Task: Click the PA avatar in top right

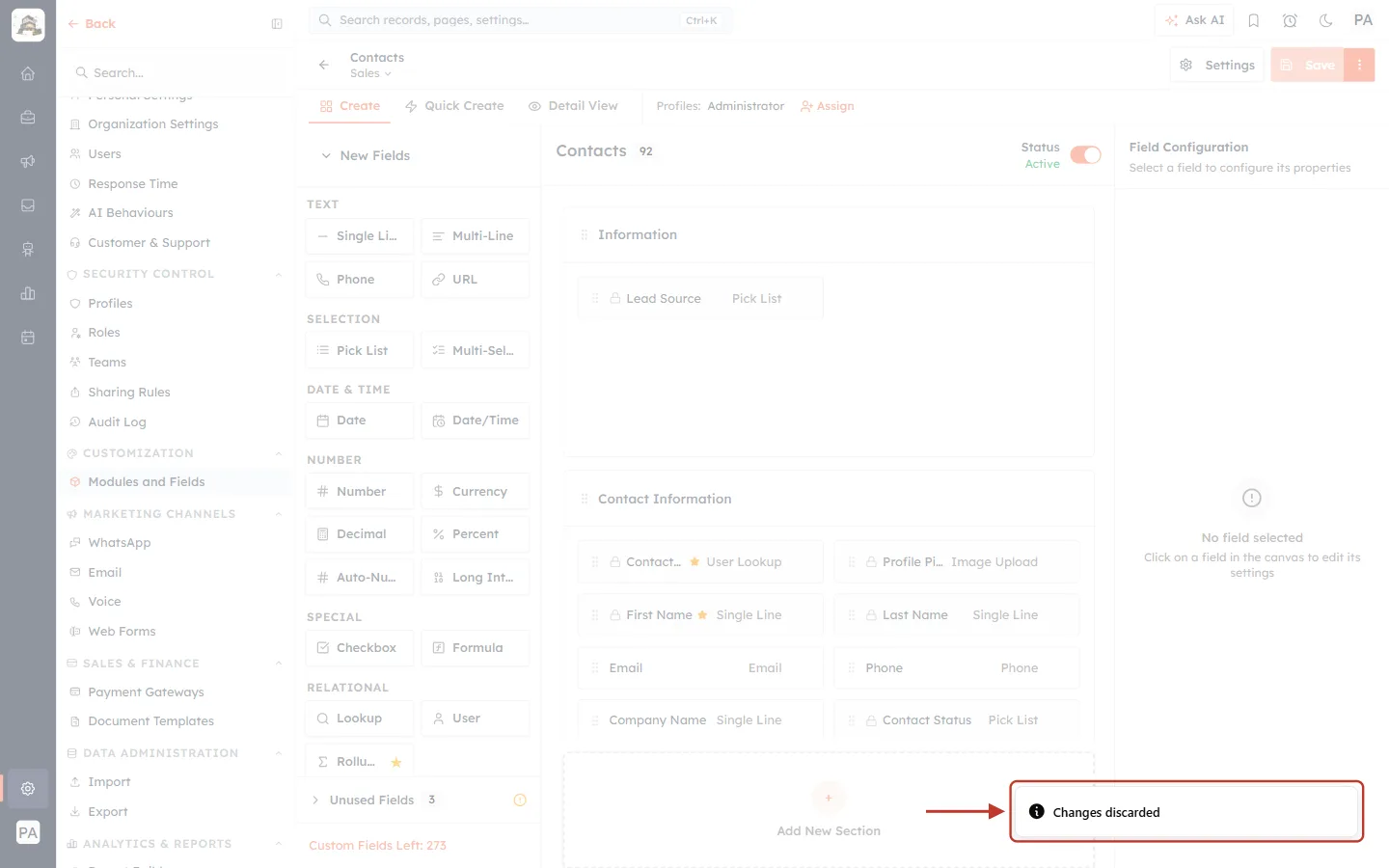Action: pos(1363,20)
